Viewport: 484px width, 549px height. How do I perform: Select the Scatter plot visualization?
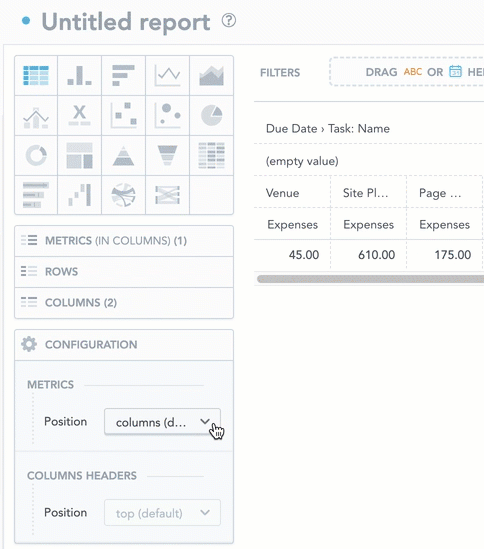pos(123,116)
